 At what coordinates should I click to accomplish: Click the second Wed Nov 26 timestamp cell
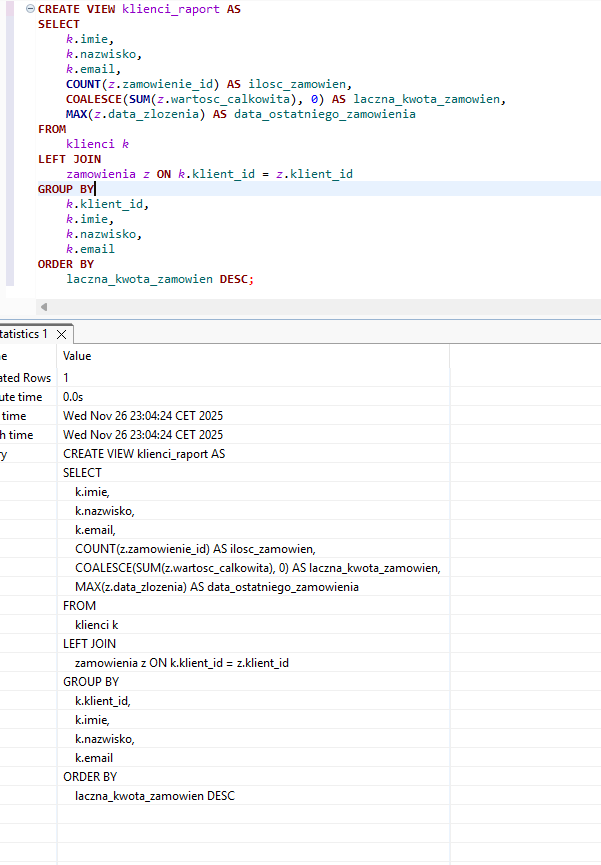pos(143,435)
